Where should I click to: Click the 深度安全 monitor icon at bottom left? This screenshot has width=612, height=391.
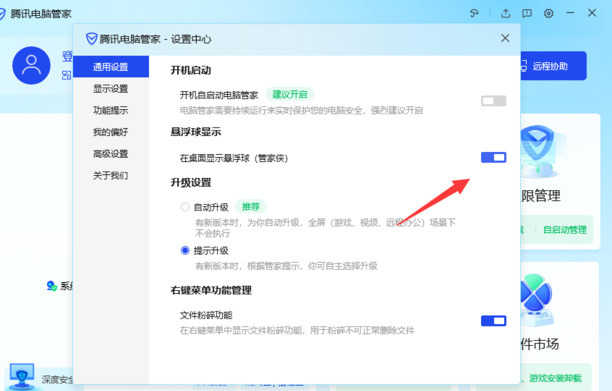pos(22,376)
